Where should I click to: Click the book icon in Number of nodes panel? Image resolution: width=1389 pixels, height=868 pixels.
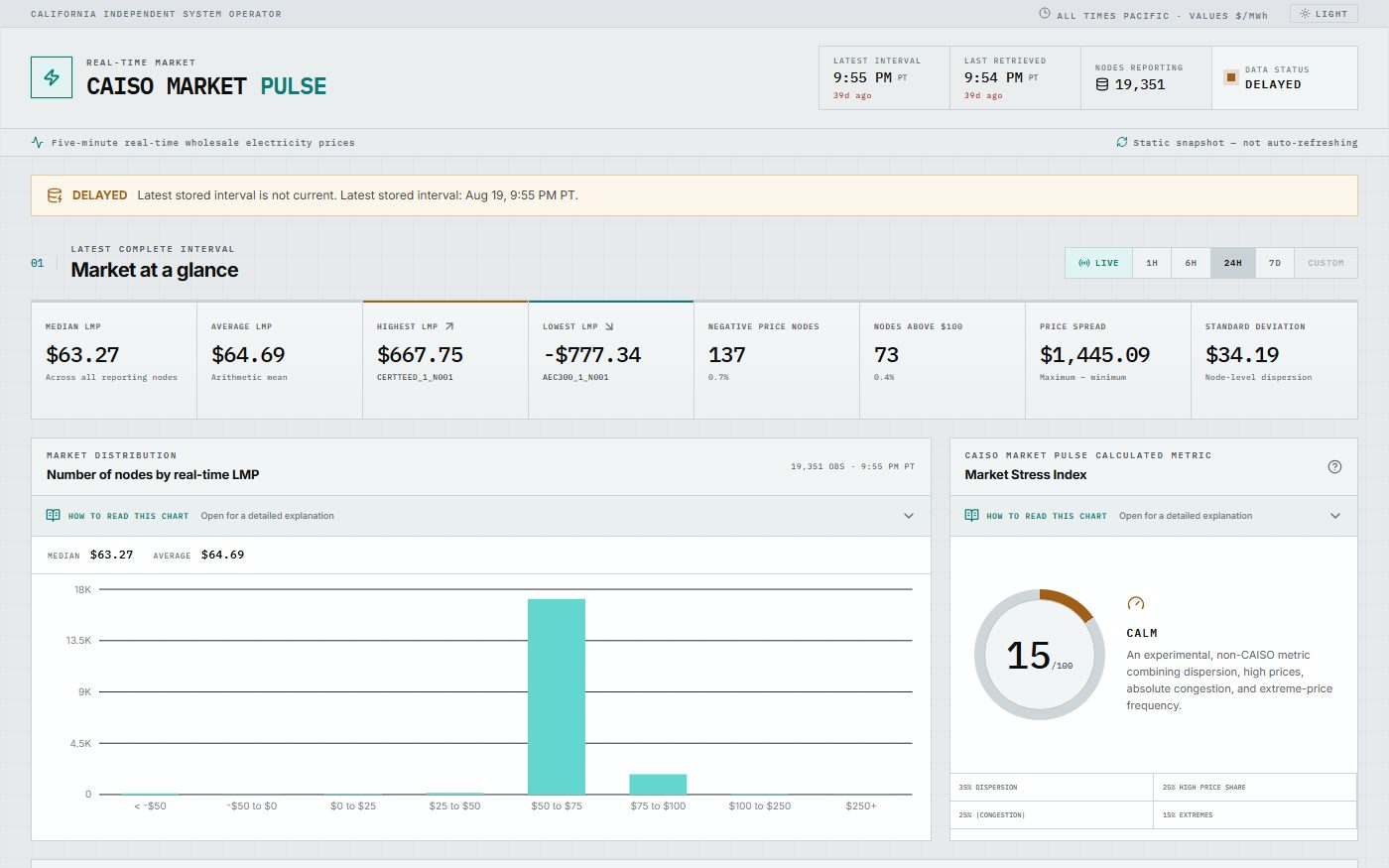click(x=54, y=516)
